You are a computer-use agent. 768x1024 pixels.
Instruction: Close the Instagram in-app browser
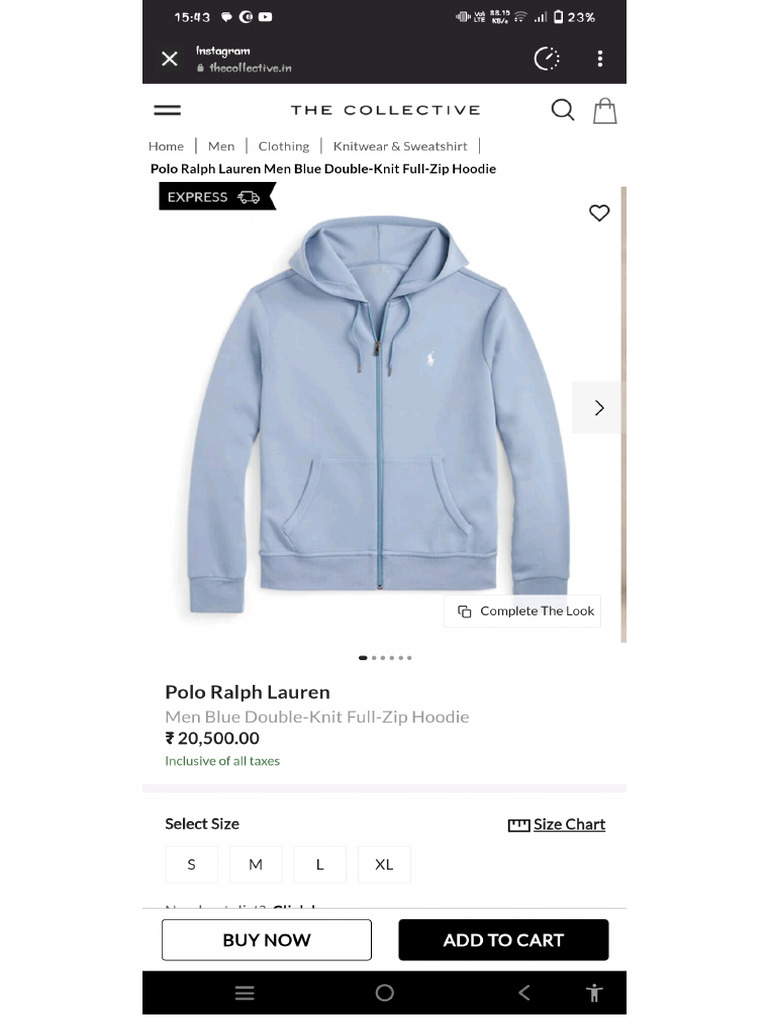[x=170, y=59]
